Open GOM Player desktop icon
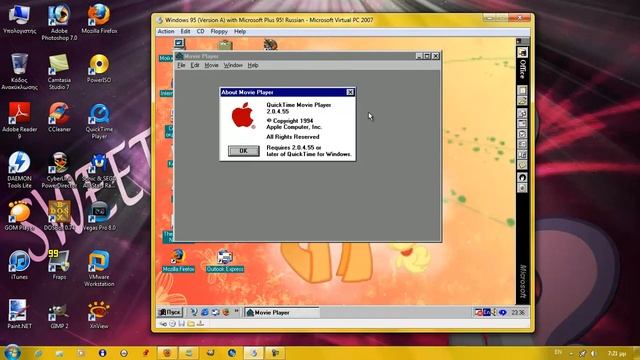640x360 pixels. (19, 216)
